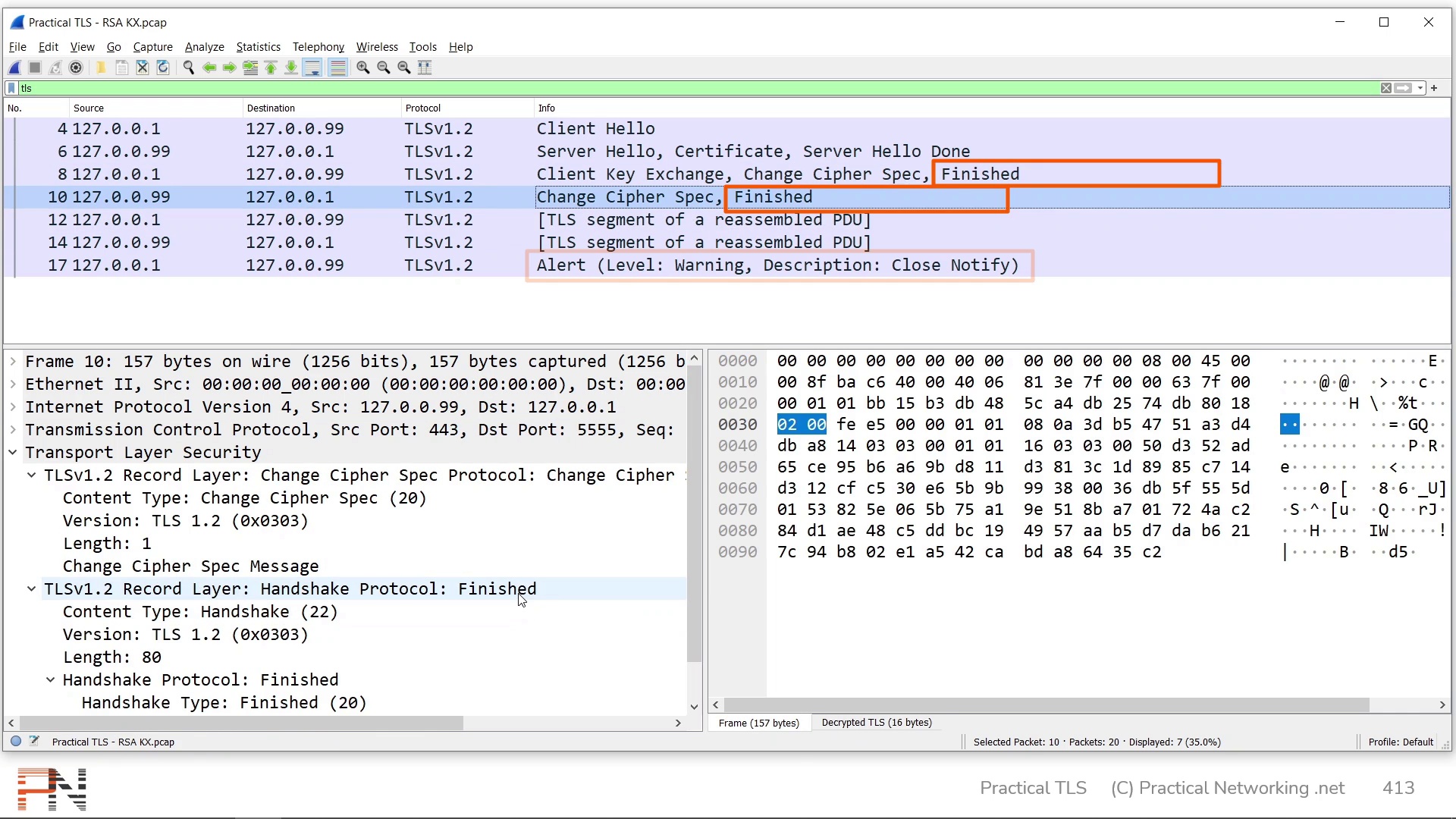
Task: Select packet 17, Close Notify alert
Action: pyautogui.click(x=727, y=265)
